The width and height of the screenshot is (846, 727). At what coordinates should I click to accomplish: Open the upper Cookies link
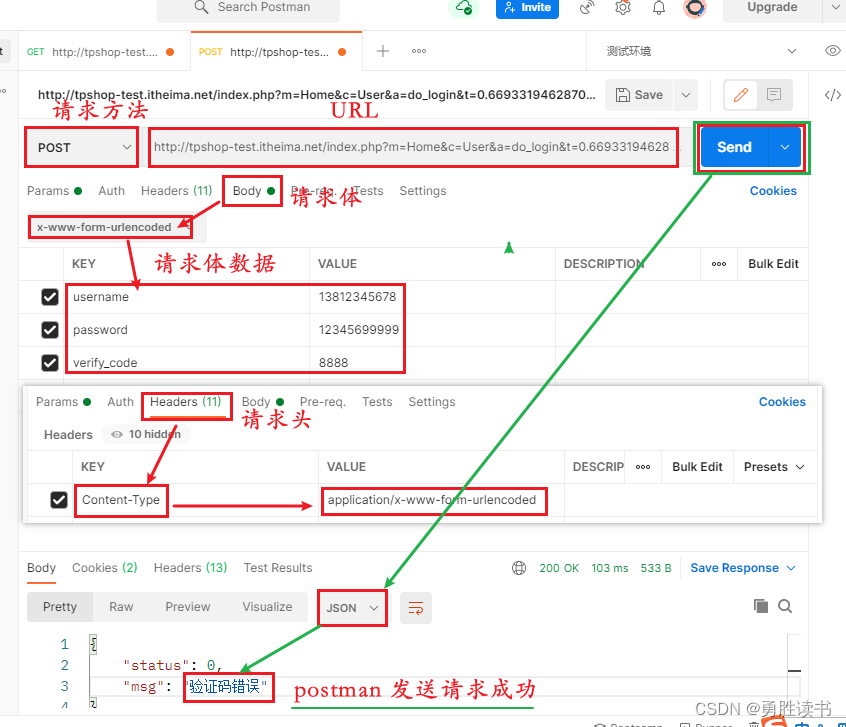pyautogui.click(x=773, y=191)
